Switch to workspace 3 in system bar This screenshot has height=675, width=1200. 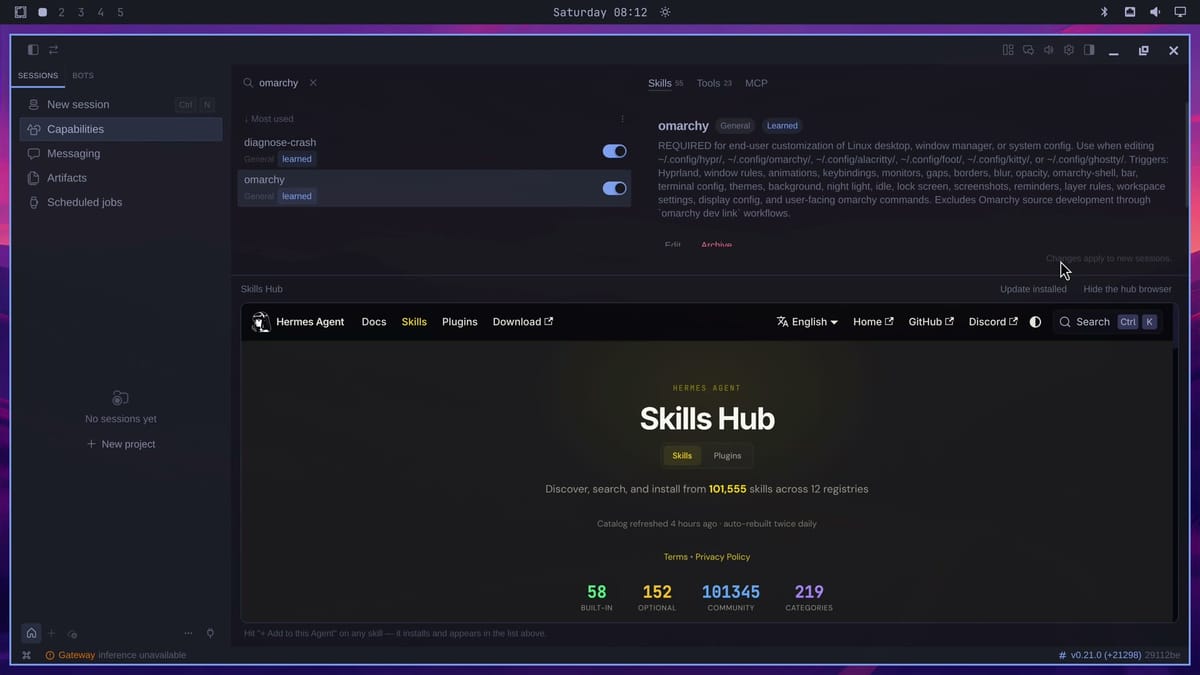click(x=81, y=12)
